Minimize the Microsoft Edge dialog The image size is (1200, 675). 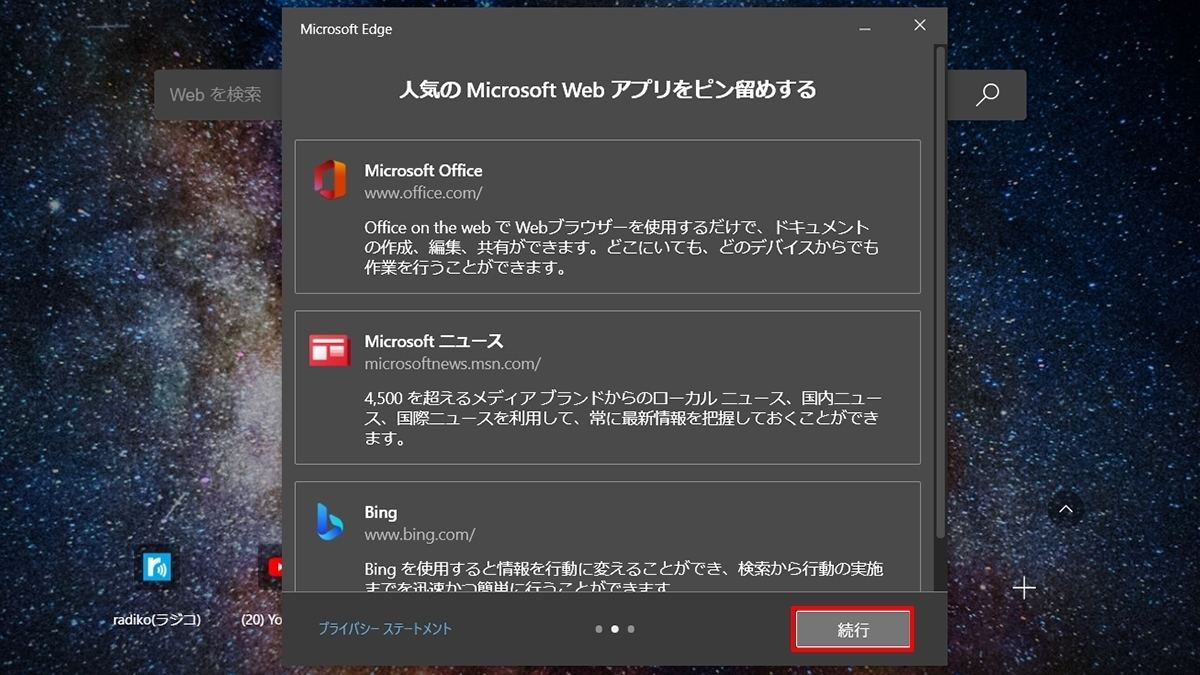866,28
